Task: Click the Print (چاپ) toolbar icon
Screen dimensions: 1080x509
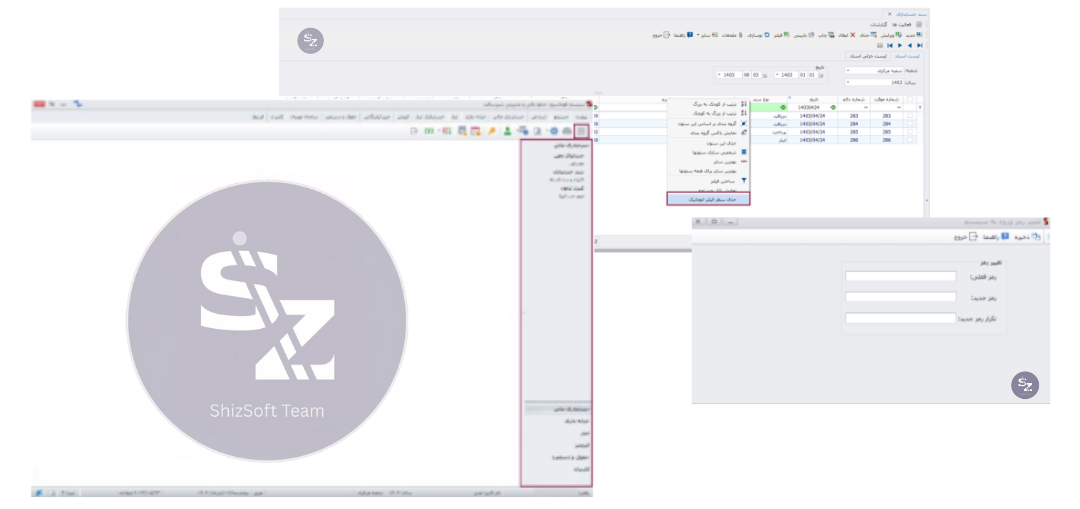Action: [x=831, y=34]
